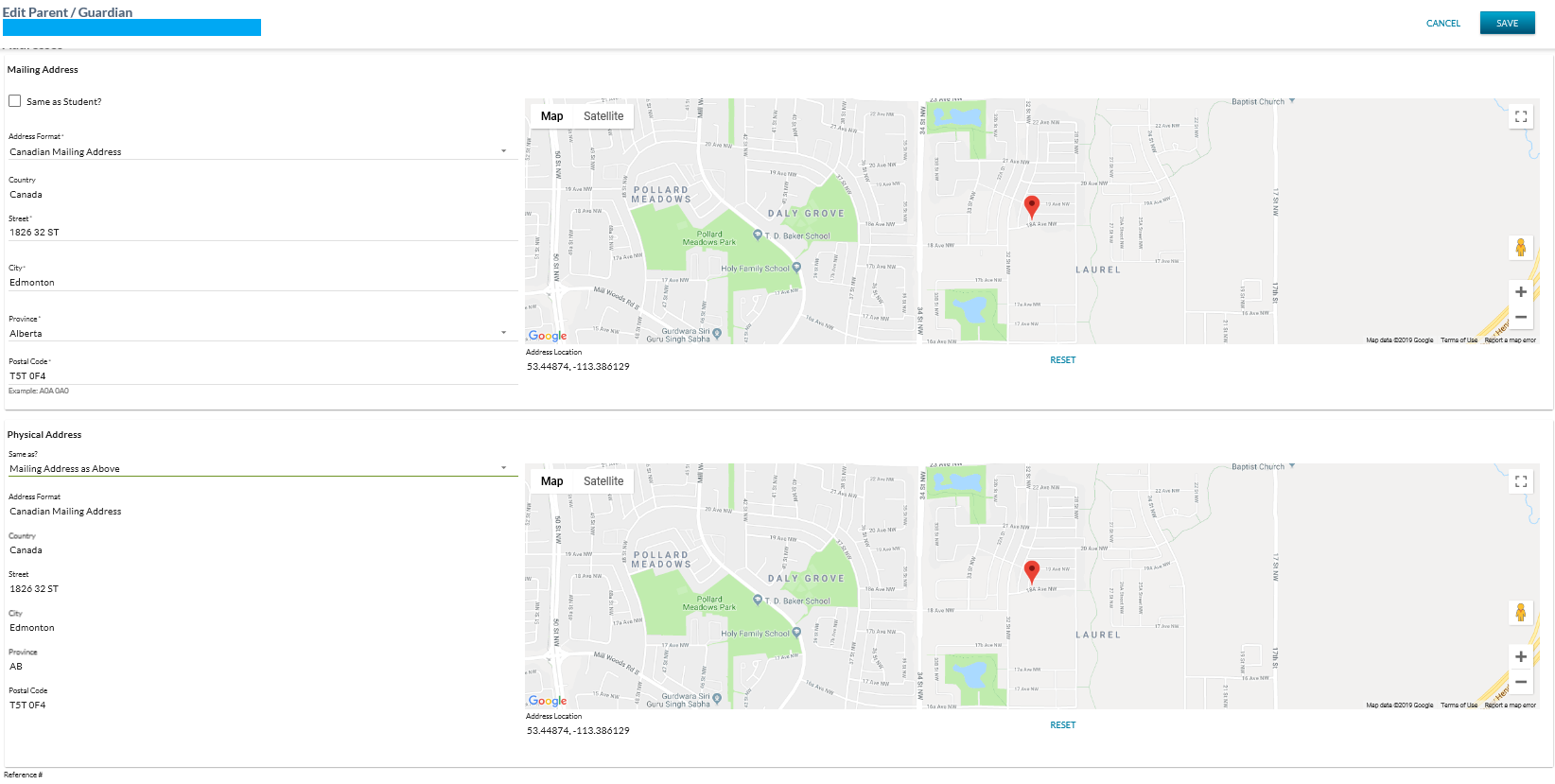The width and height of the screenshot is (1555, 784).
Task: Click the Street field with 1826 32 ST
Action: pos(262,232)
